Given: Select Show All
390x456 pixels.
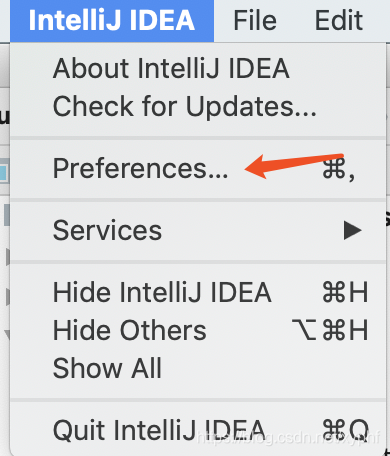Looking at the screenshot, I should [x=198, y=368].
